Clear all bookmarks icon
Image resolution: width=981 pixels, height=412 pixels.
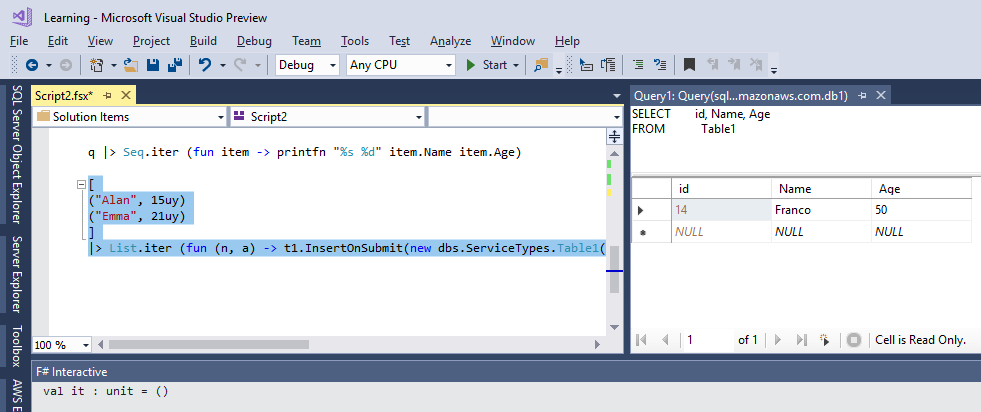pyautogui.click(x=756, y=65)
